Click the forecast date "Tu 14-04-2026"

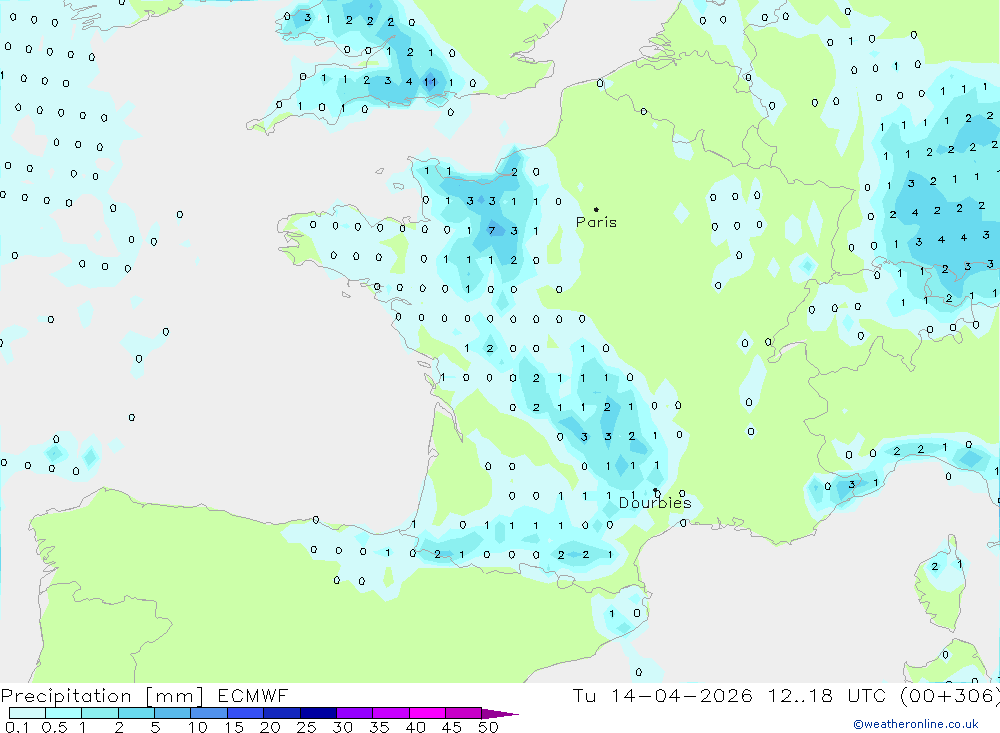(x=662, y=695)
